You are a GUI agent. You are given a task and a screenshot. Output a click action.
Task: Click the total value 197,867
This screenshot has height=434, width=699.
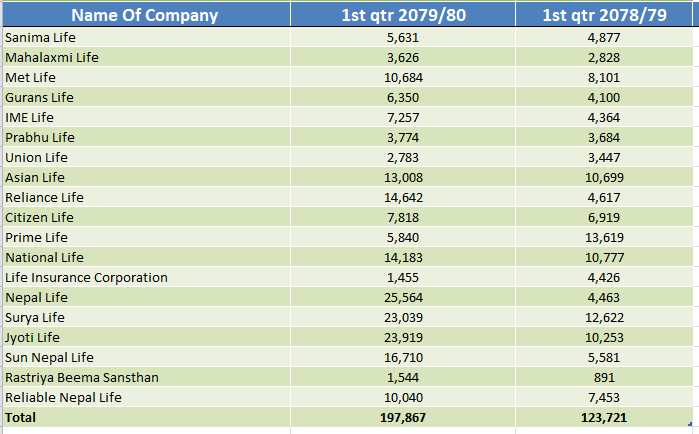point(403,418)
